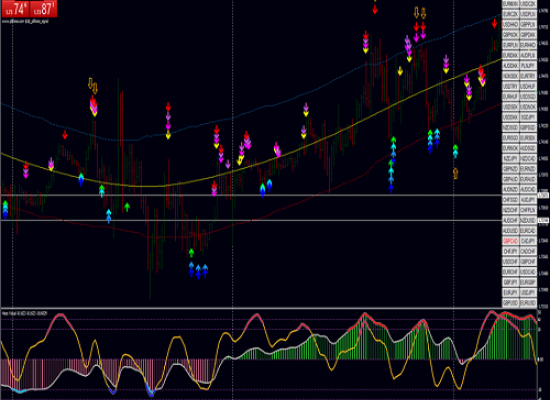Switch chart to GBPUSD symbol button

[x=510, y=302]
